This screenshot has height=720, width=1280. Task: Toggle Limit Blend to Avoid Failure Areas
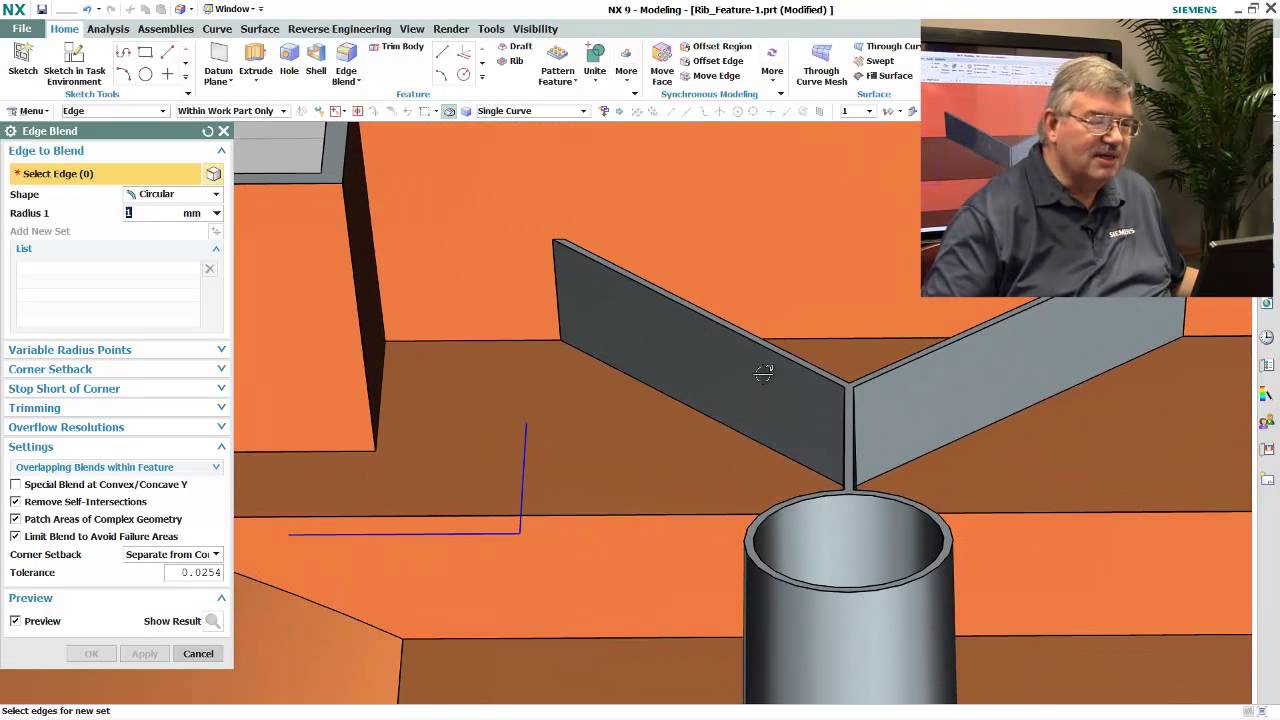(x=15, y=536)
